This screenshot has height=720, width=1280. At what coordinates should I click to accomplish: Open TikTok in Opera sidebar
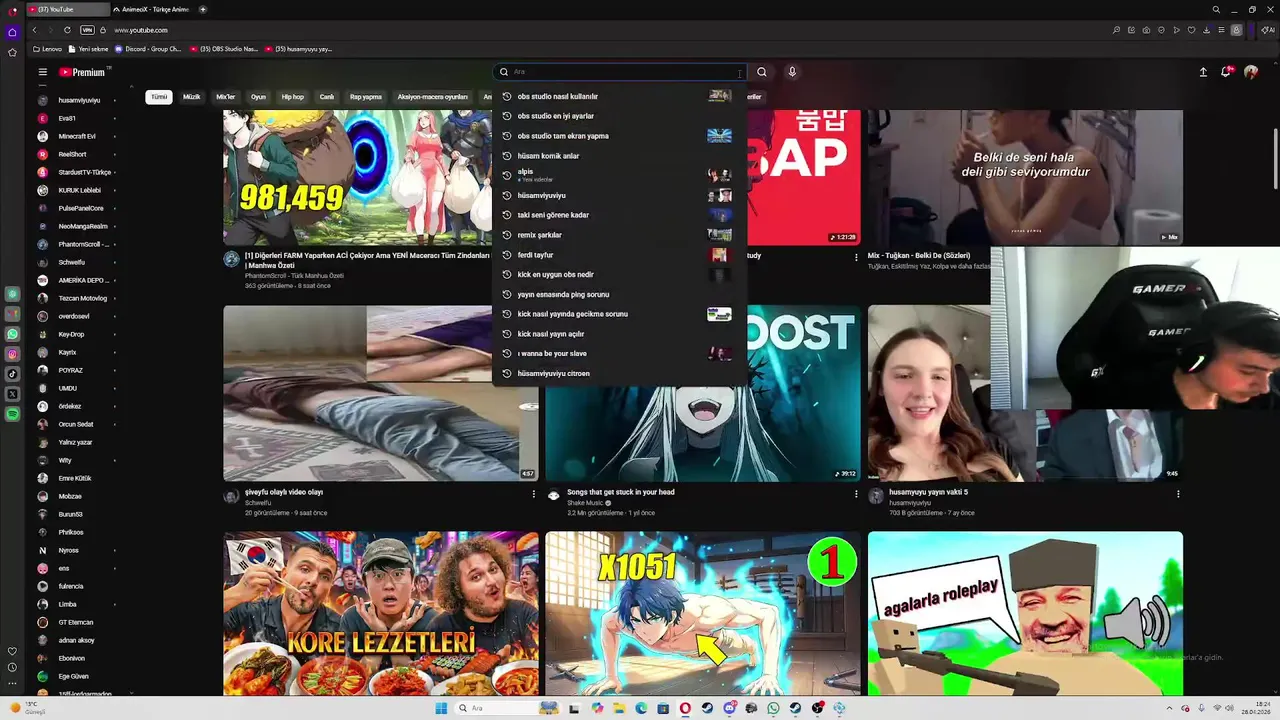point(12,374)
